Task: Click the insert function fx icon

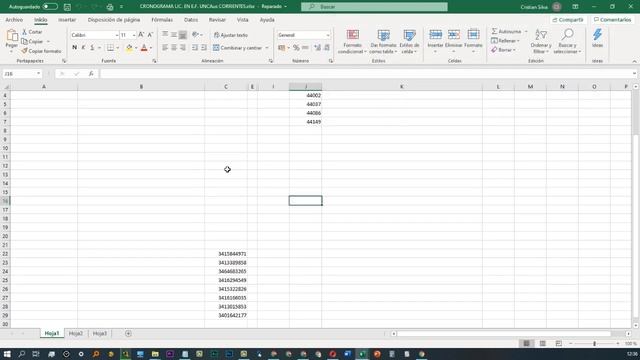Action: coord(91,73)
